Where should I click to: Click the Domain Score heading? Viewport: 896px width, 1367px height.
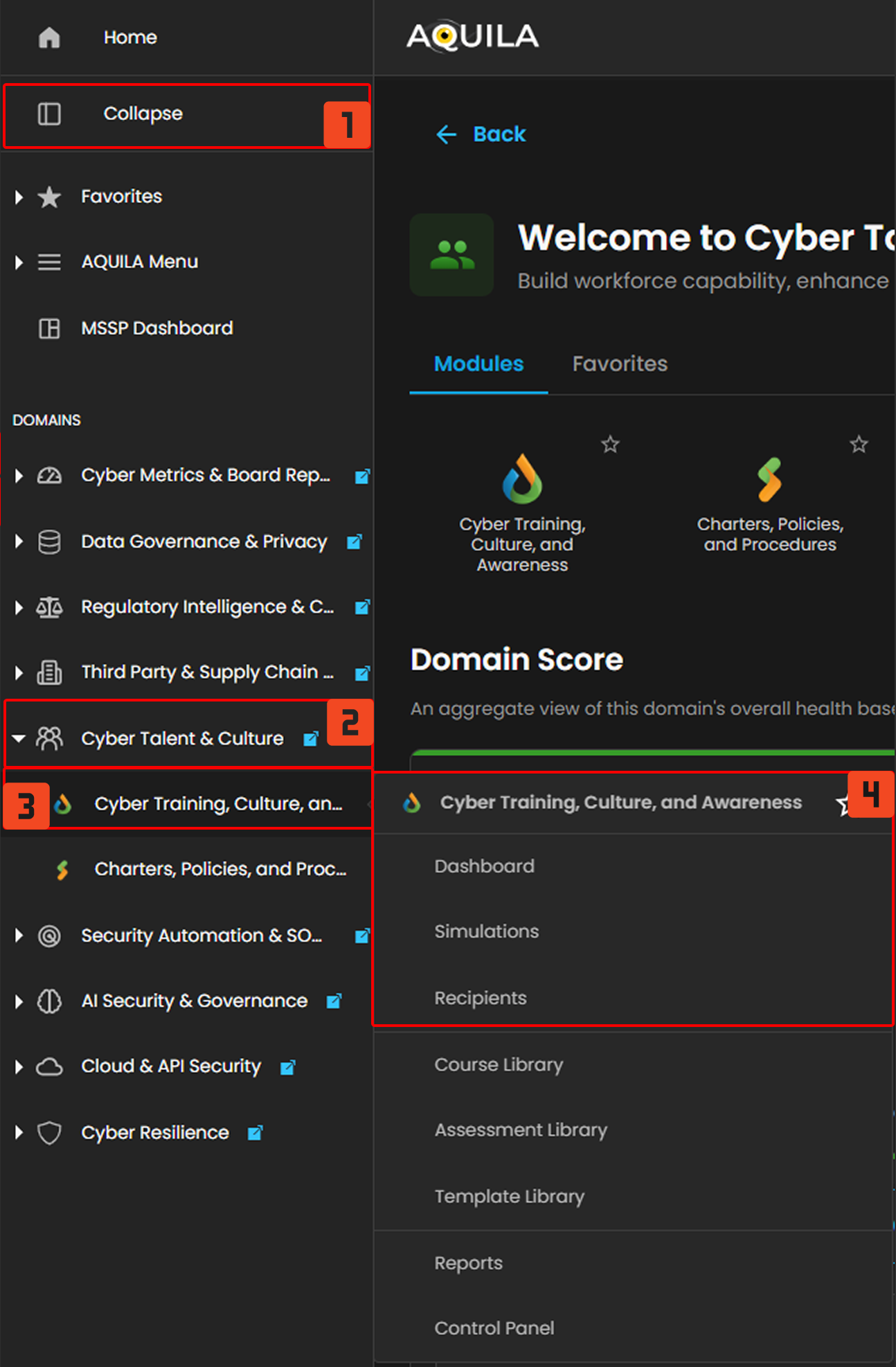(x=517, y=660)
